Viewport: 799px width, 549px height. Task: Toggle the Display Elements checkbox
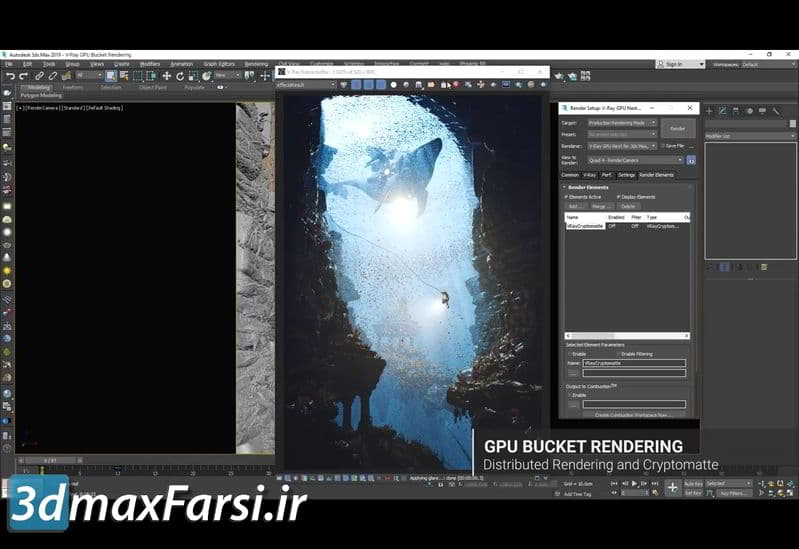620,197
